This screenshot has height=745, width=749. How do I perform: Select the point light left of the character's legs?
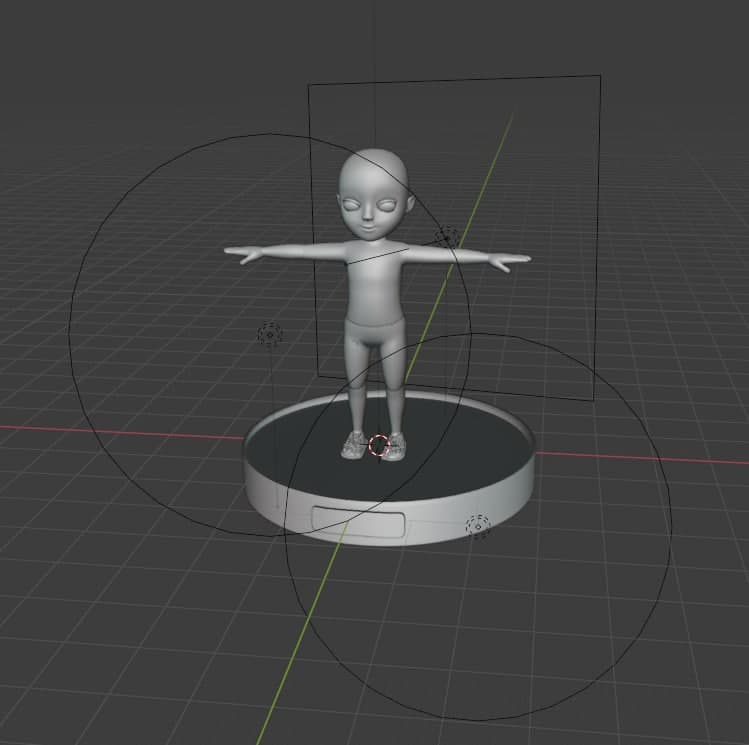coord(270,334)
